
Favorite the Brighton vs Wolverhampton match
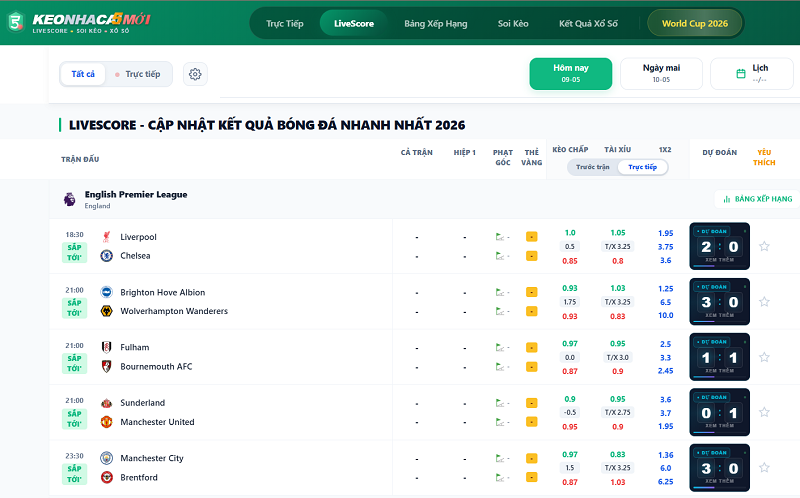(x=764, y=302)
